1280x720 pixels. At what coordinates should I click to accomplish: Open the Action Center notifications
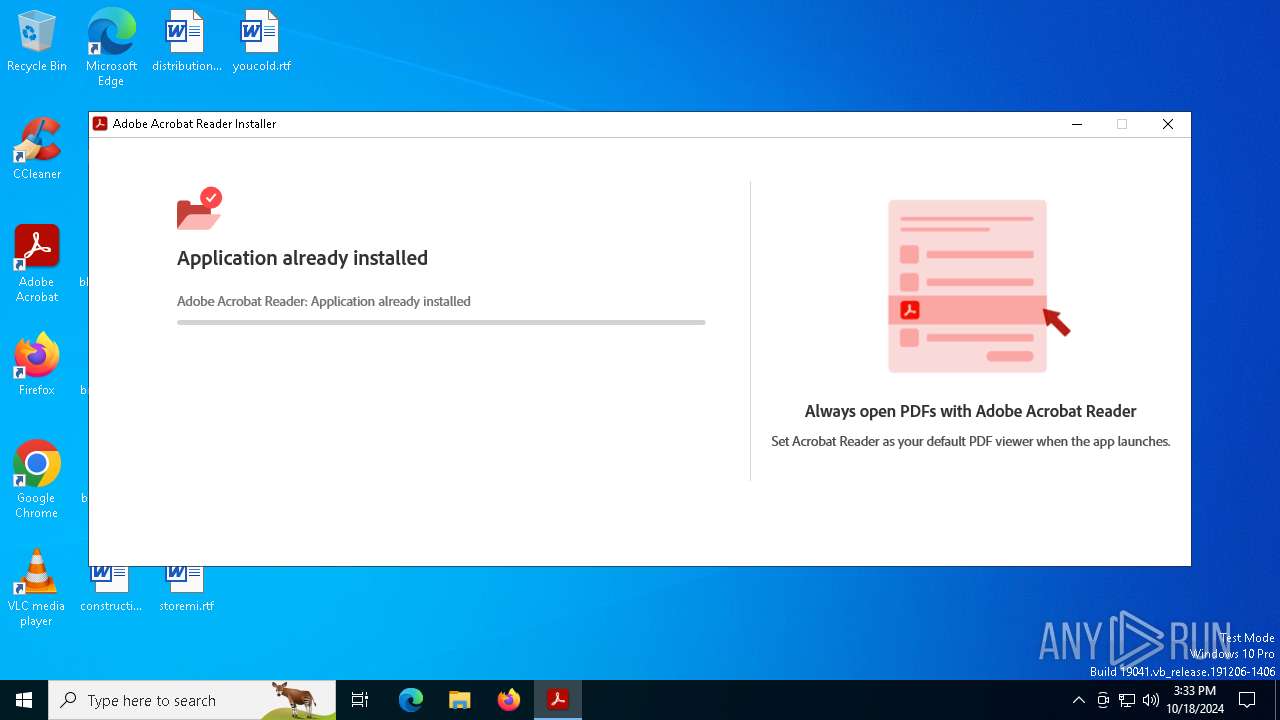1247,700
